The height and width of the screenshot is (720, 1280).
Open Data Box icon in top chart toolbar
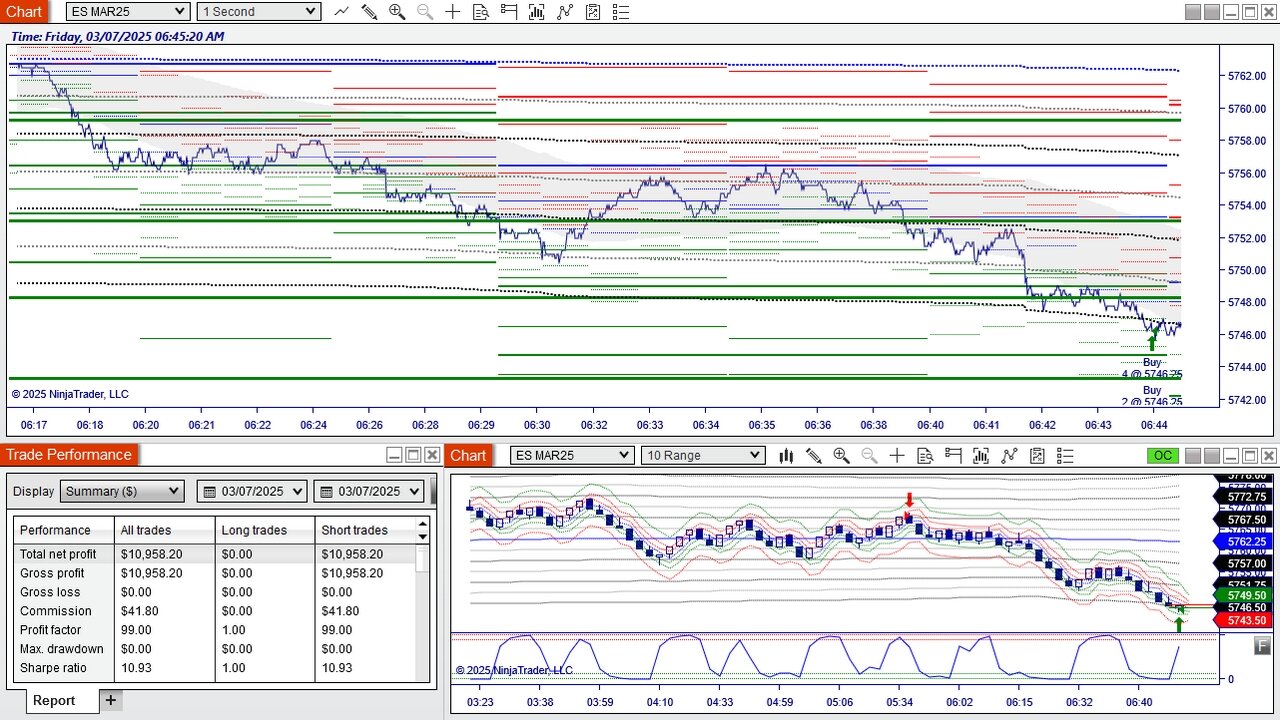pos(481,12)
